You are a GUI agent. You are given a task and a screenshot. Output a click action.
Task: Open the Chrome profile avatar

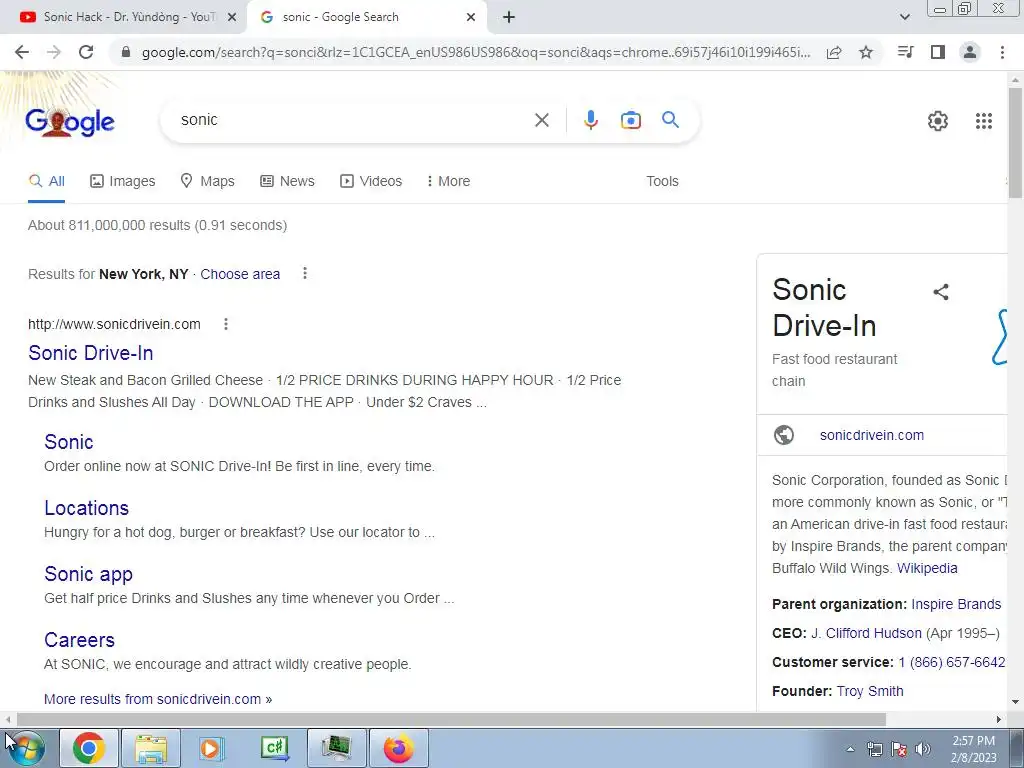970,52
